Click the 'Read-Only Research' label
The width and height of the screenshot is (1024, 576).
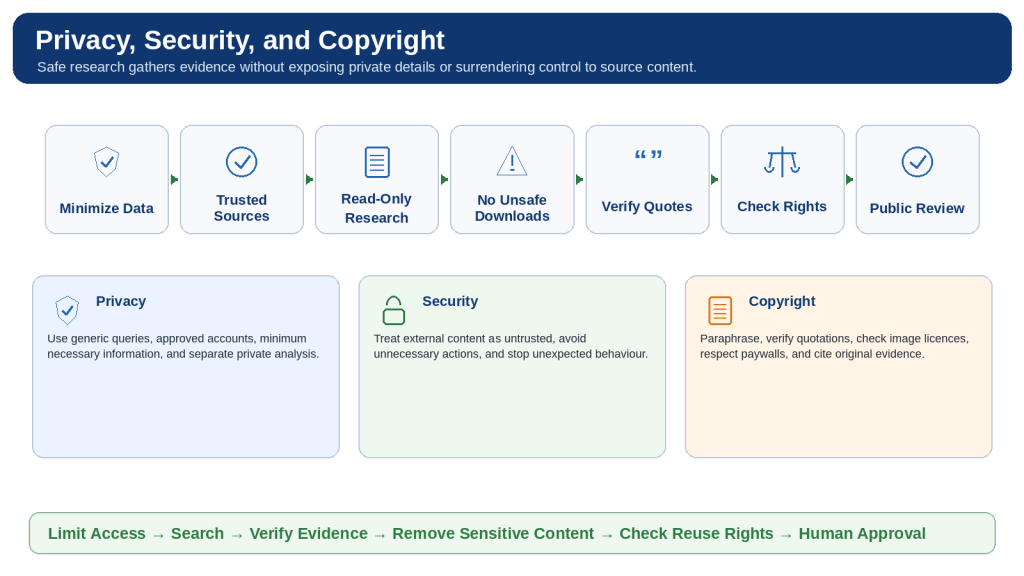[377, 208]
